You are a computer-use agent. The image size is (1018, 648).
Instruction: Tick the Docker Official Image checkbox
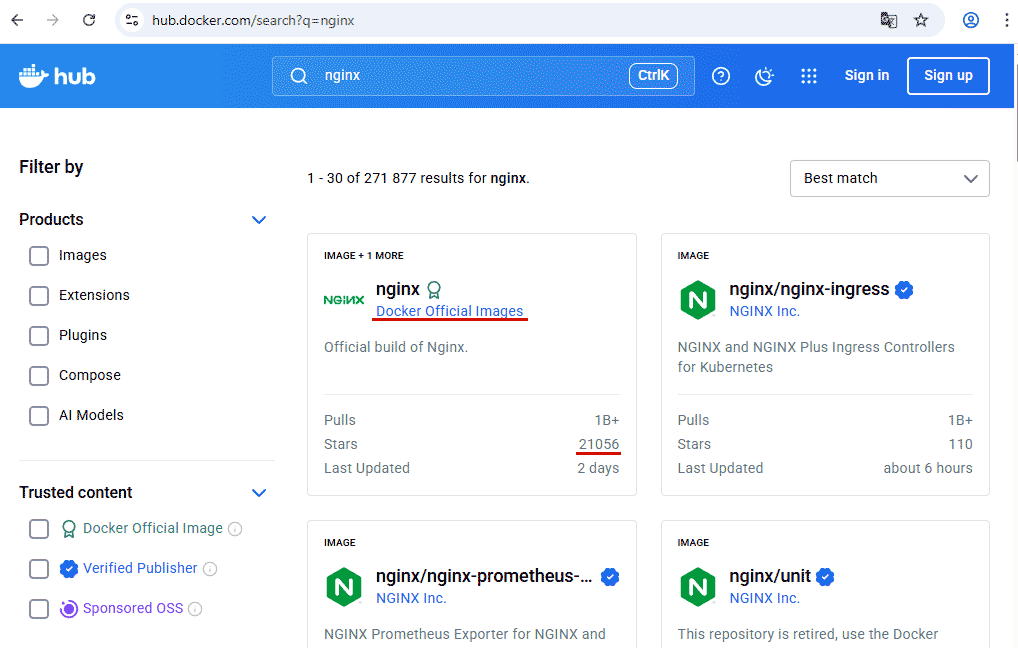39,529
